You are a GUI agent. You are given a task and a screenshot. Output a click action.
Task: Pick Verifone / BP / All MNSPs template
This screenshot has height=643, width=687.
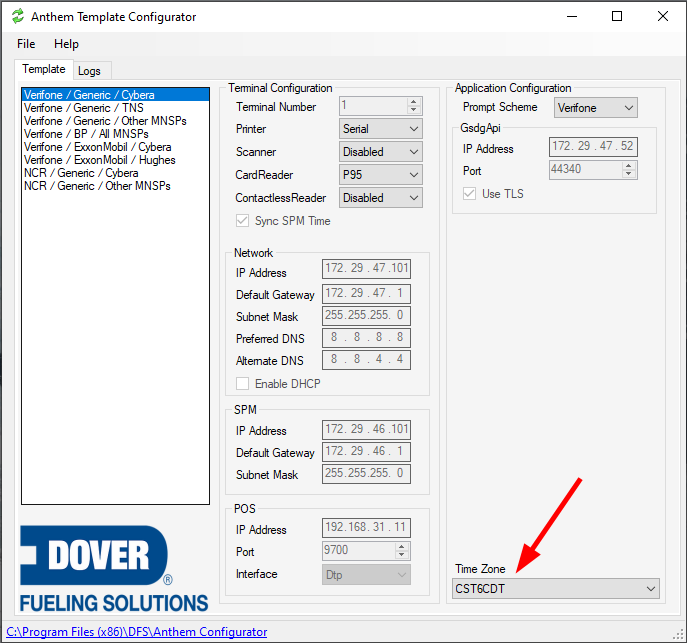click(x=115, y=134)
